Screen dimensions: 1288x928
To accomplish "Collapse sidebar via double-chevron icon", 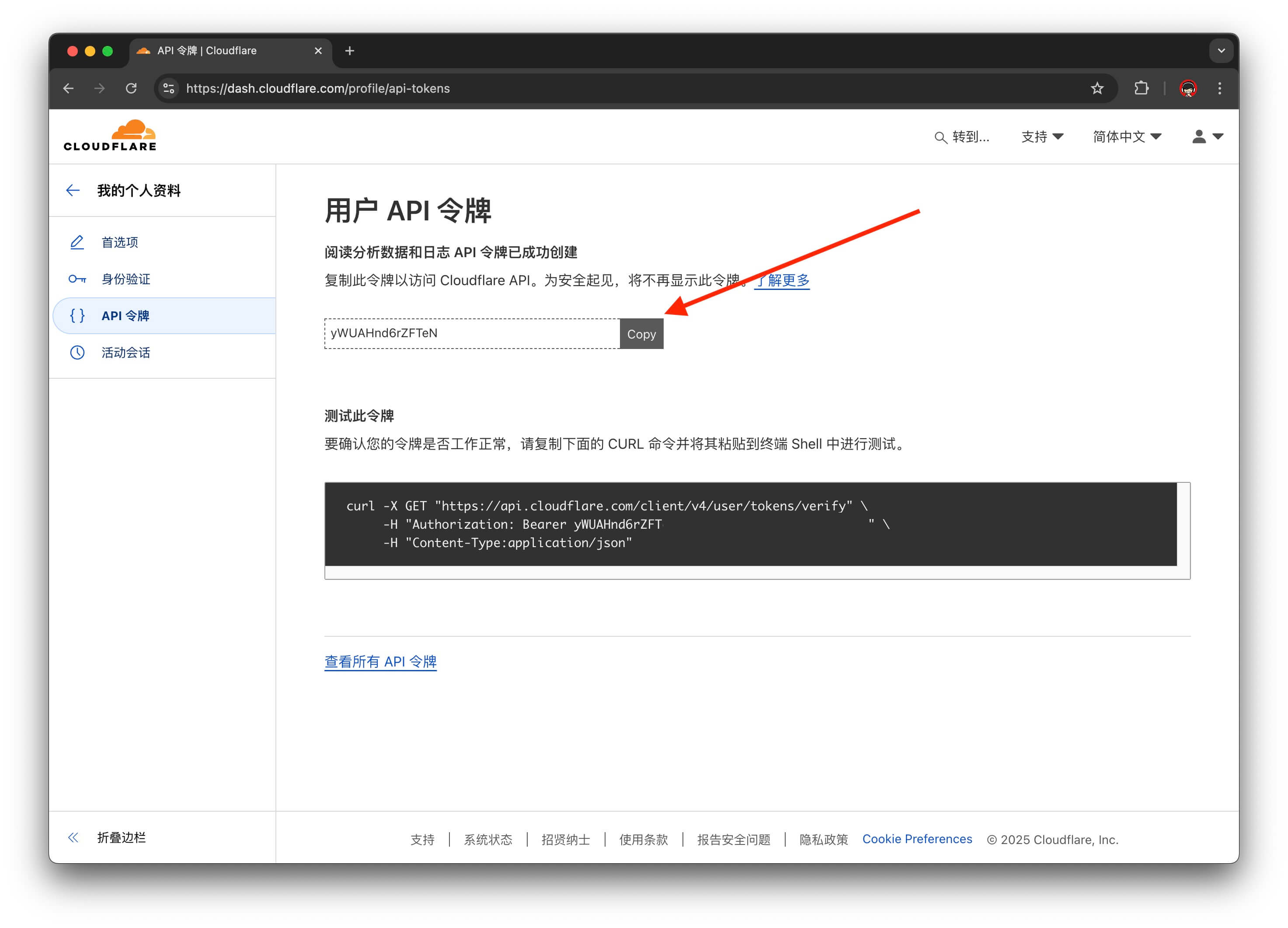I will [73, 838].
